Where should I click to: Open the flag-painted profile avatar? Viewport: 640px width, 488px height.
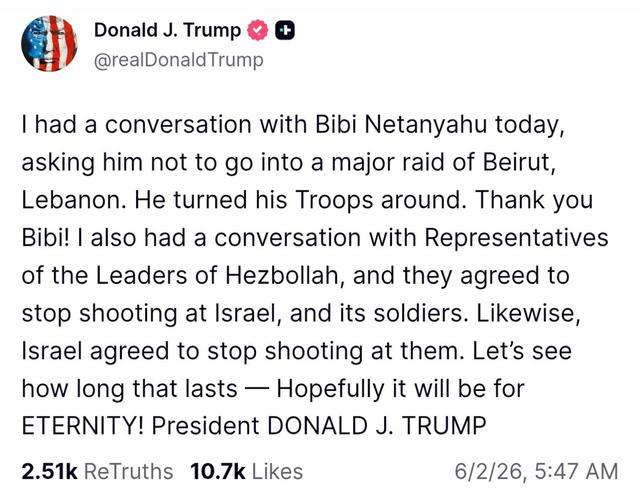click(x=49, y=44)
